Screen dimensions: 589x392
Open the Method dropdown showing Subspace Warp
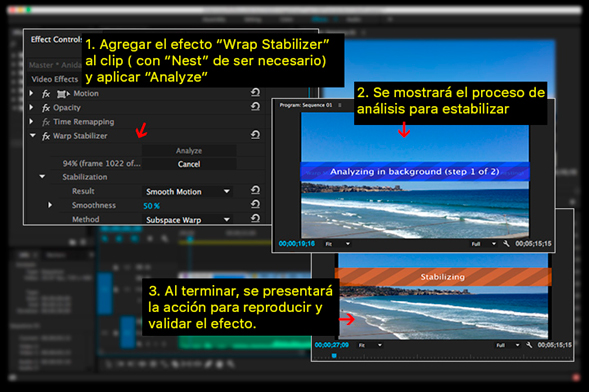(187, 220)
